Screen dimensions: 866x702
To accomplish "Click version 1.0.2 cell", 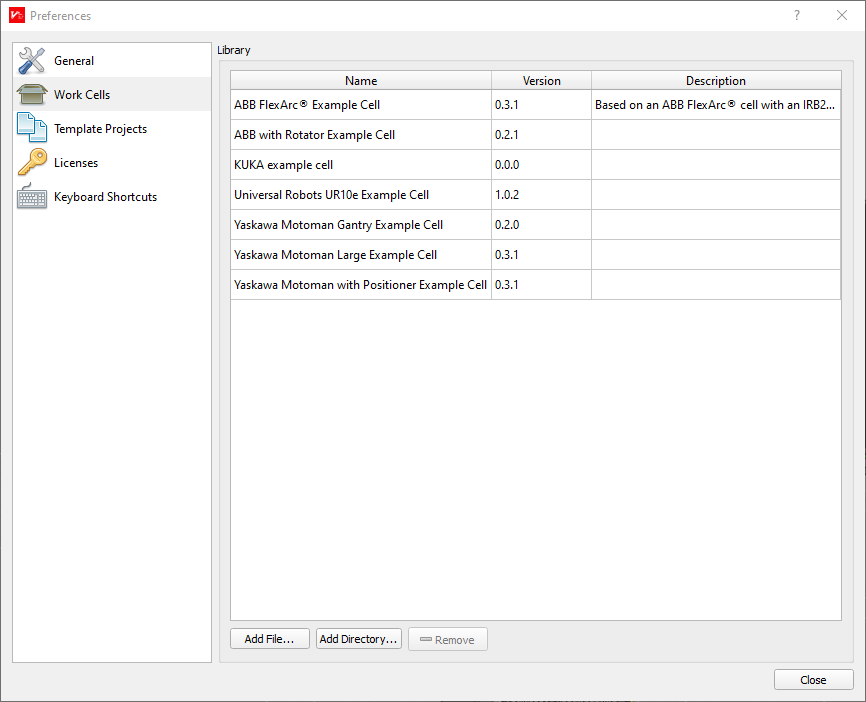I will tap(541, 194).
